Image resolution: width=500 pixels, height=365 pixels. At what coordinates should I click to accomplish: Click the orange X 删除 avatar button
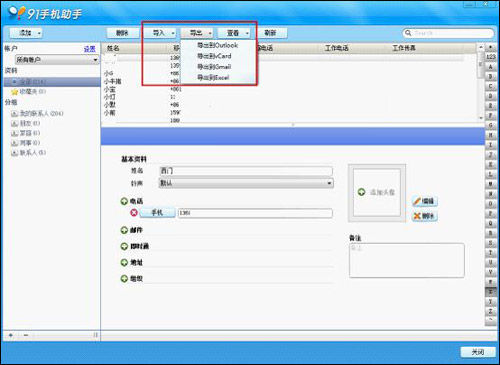coord(425,216)
